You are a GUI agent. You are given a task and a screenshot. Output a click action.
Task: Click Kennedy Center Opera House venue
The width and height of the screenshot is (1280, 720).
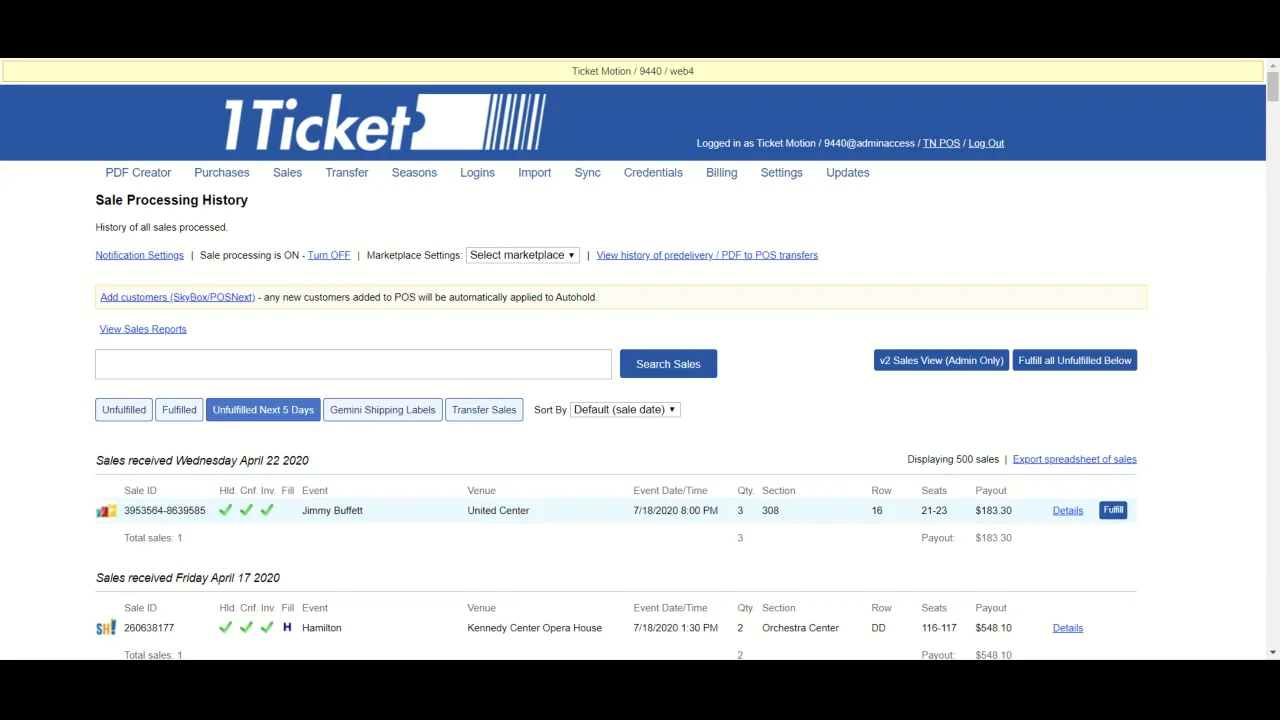pyautogui.click(x=534, y=628)
